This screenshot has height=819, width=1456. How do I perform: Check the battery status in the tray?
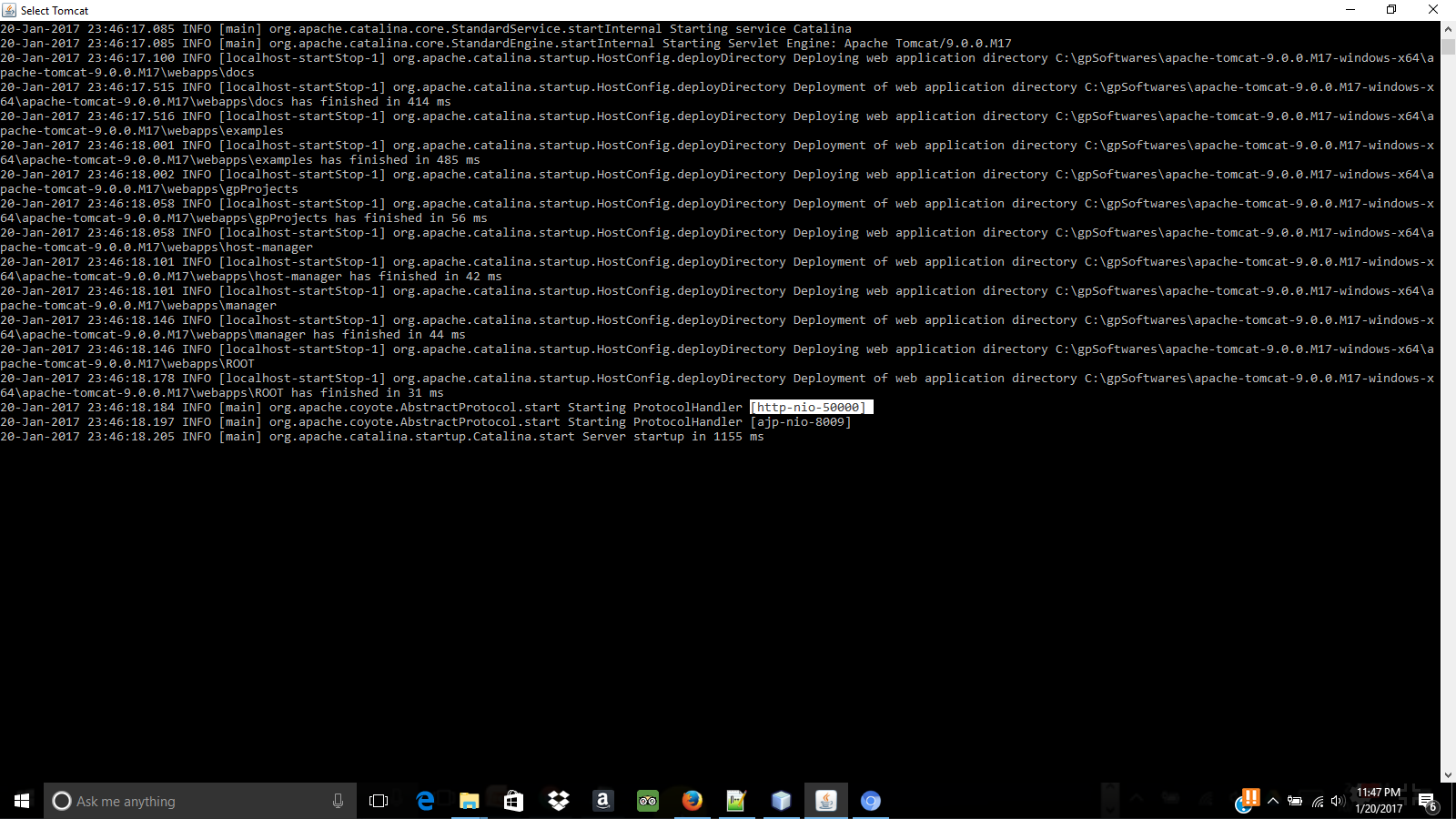(1296, 802)
